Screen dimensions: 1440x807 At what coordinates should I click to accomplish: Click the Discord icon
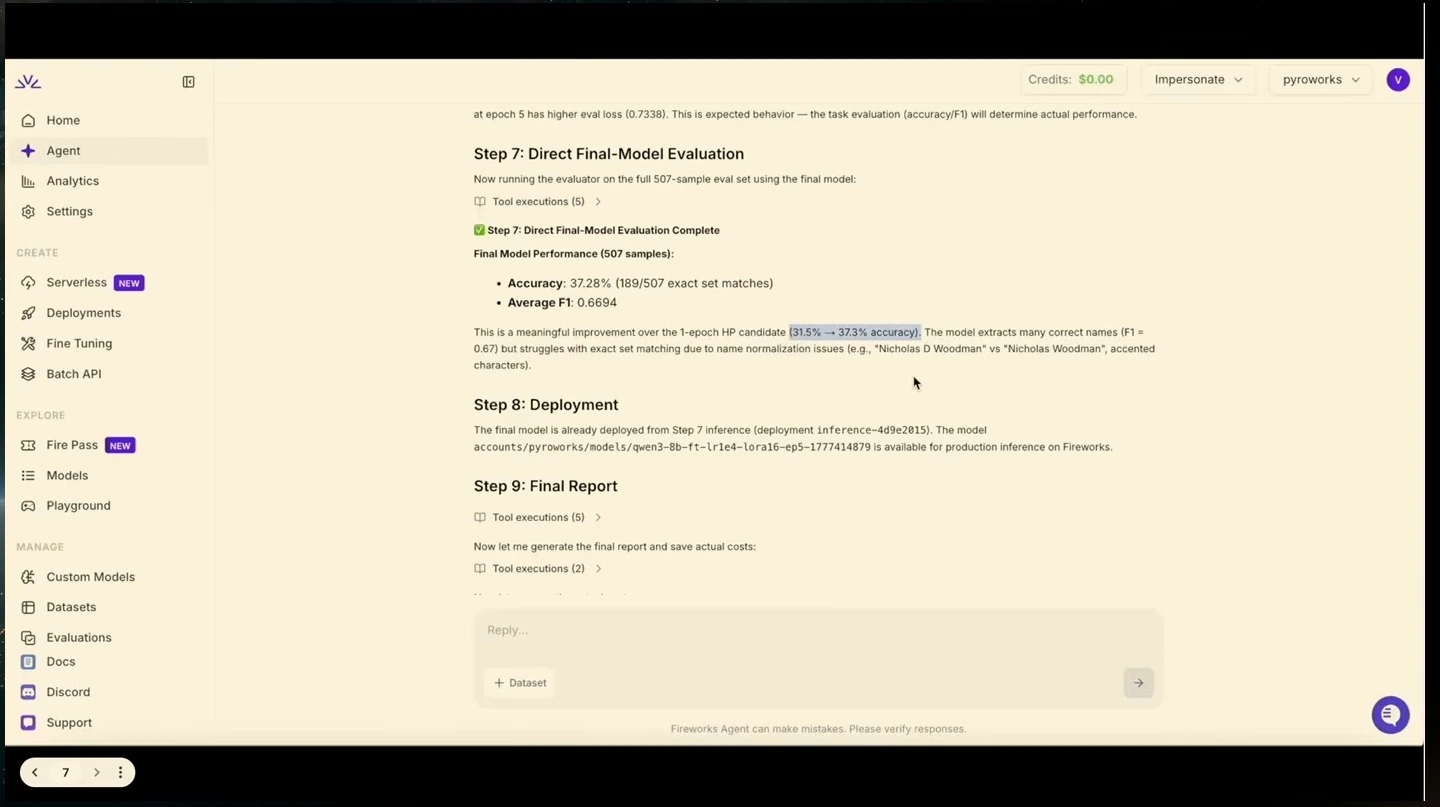28,692
